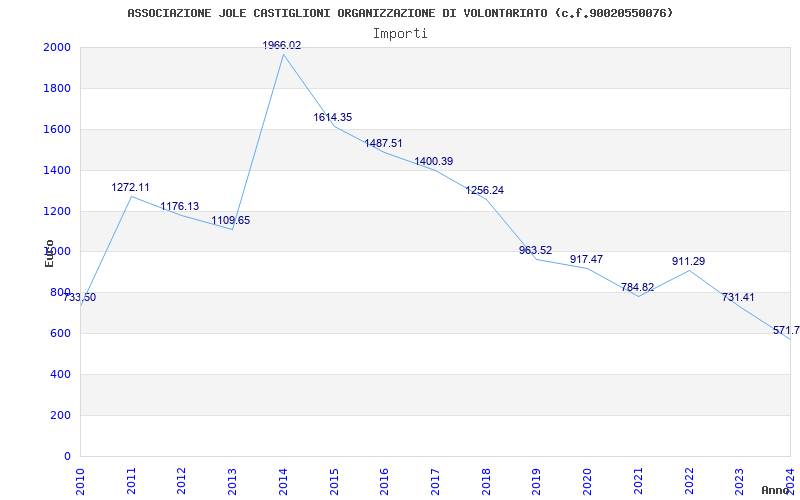Click the 2000 y-axis tick label
The image size is (800, 500).
point(59,47)
